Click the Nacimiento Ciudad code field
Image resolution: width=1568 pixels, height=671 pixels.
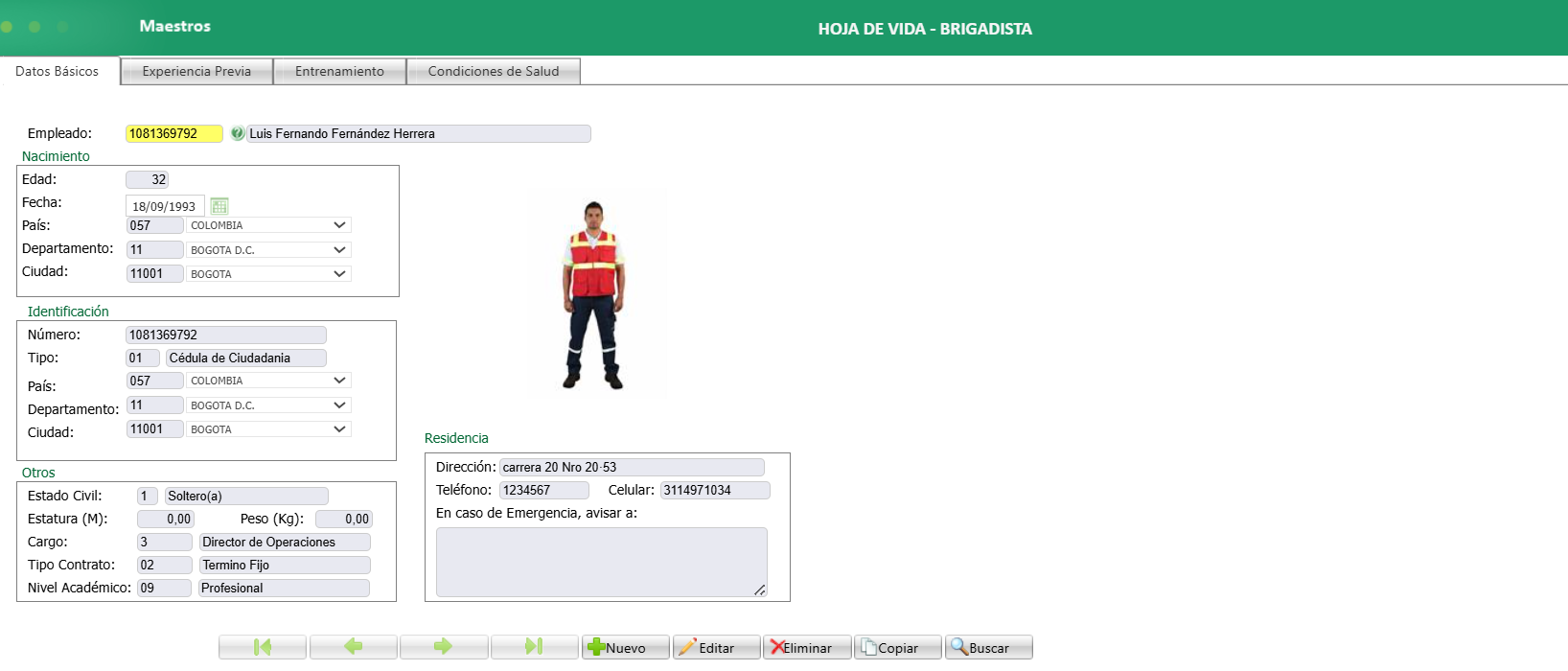pos(155,273)
